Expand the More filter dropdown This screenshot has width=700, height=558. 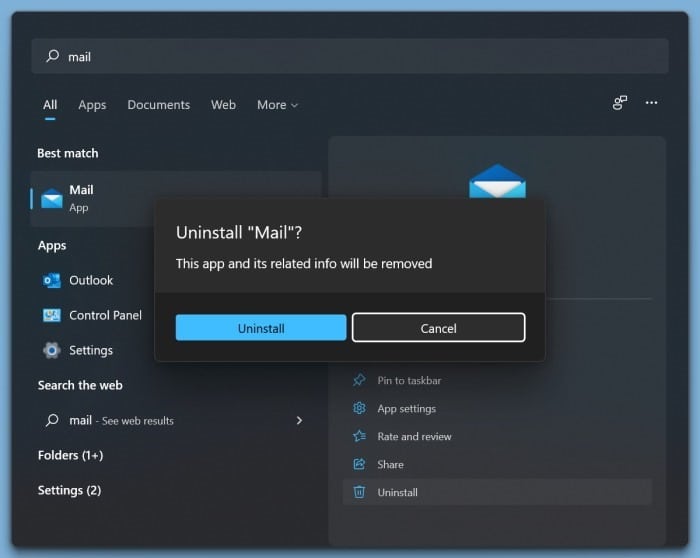click(x=277, y=105)
